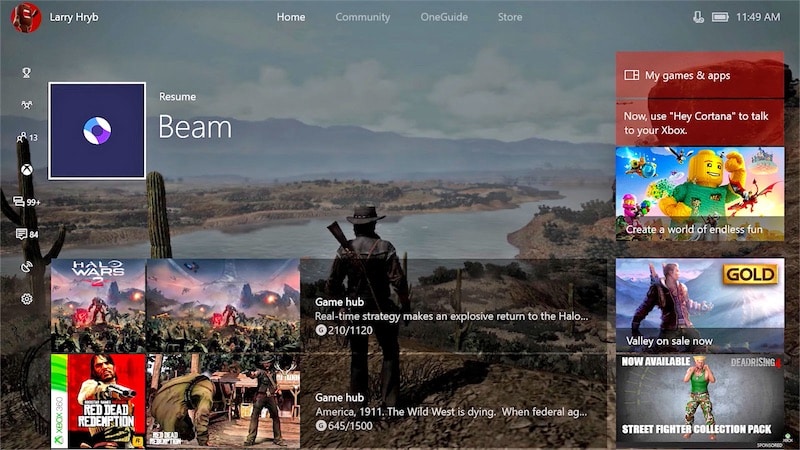Image resolution: width=800 pixels, height=450 pixels.
Task: Select the Hey Cortana announcement tile
Action: tap(699, 123)
